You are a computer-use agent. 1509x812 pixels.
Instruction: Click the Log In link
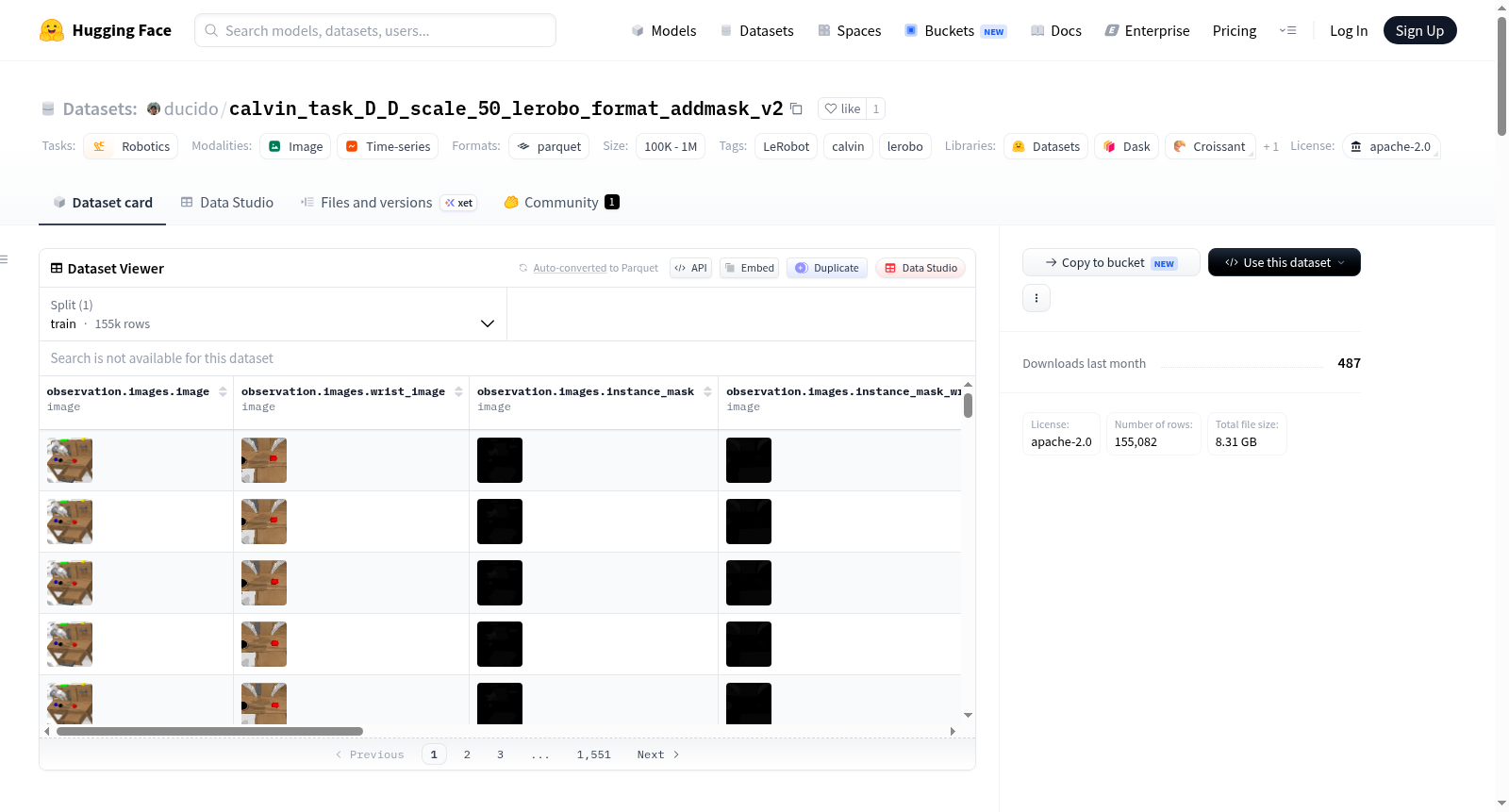1349,30
